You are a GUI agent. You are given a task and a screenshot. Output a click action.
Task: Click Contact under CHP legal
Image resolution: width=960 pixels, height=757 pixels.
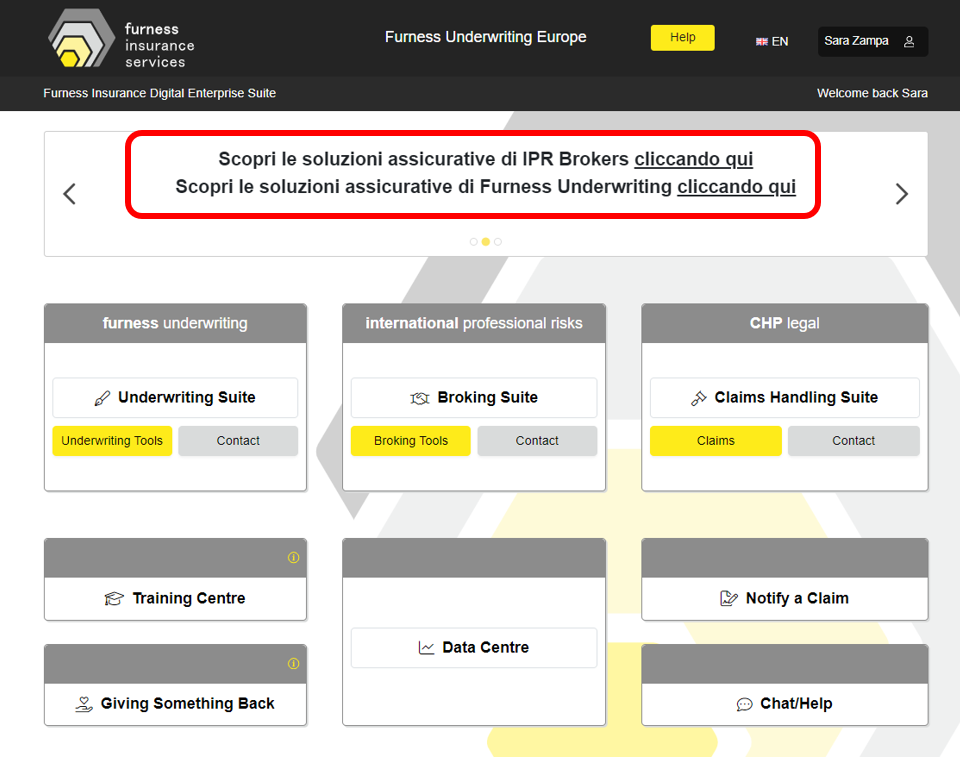point(853,441)
